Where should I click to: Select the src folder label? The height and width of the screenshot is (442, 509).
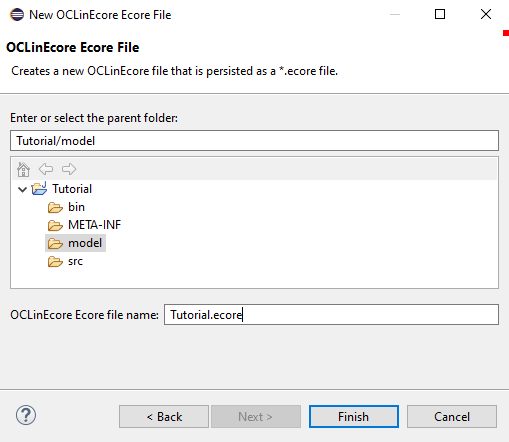[x=75, y=261]
